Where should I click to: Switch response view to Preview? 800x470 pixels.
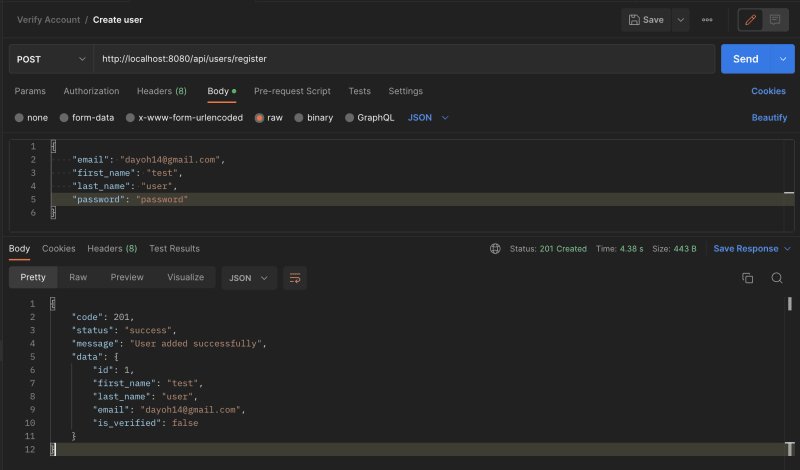pyautogui.click(x=127, y=277)
